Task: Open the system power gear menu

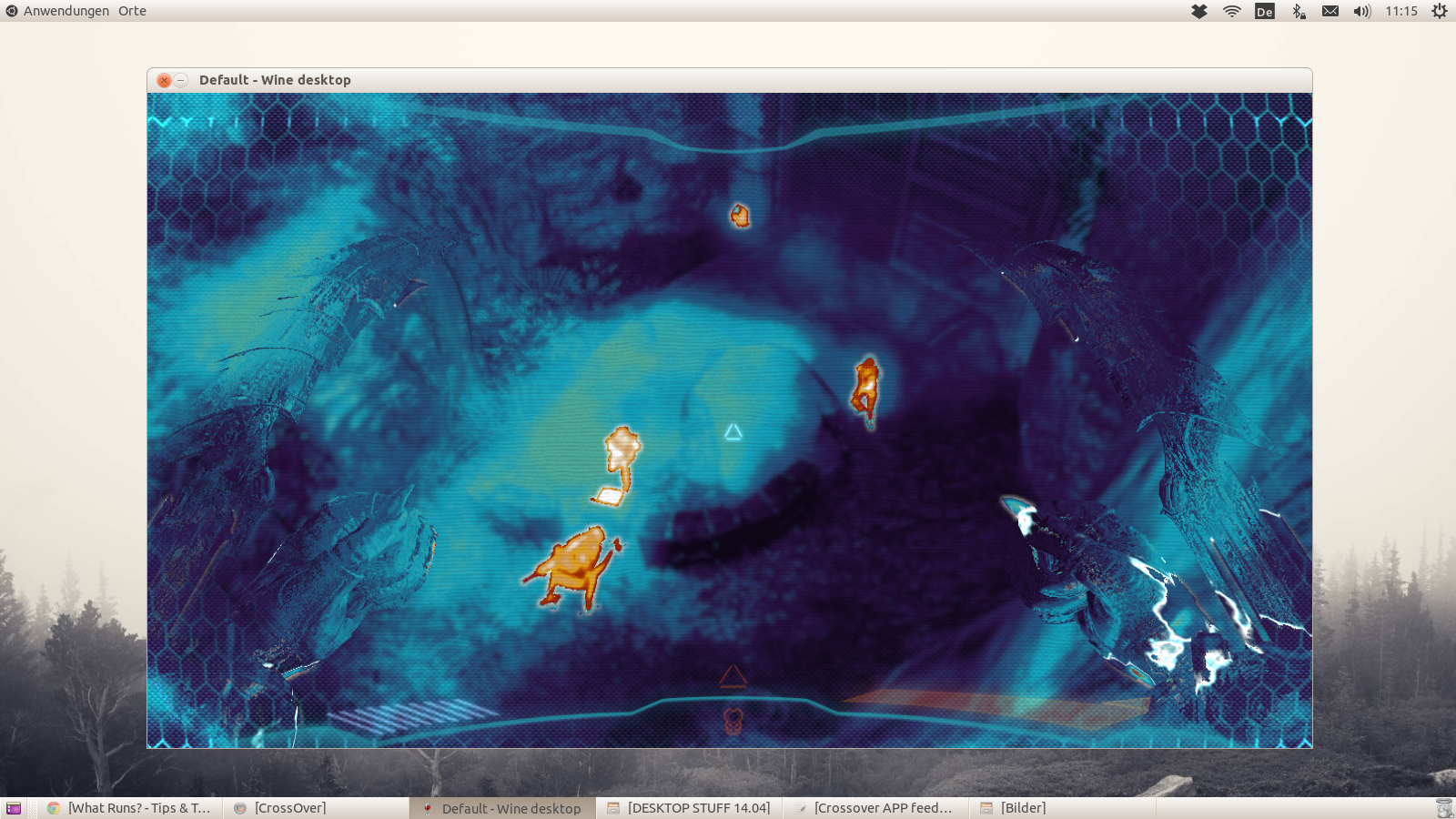Action: tap(1439, 11)
